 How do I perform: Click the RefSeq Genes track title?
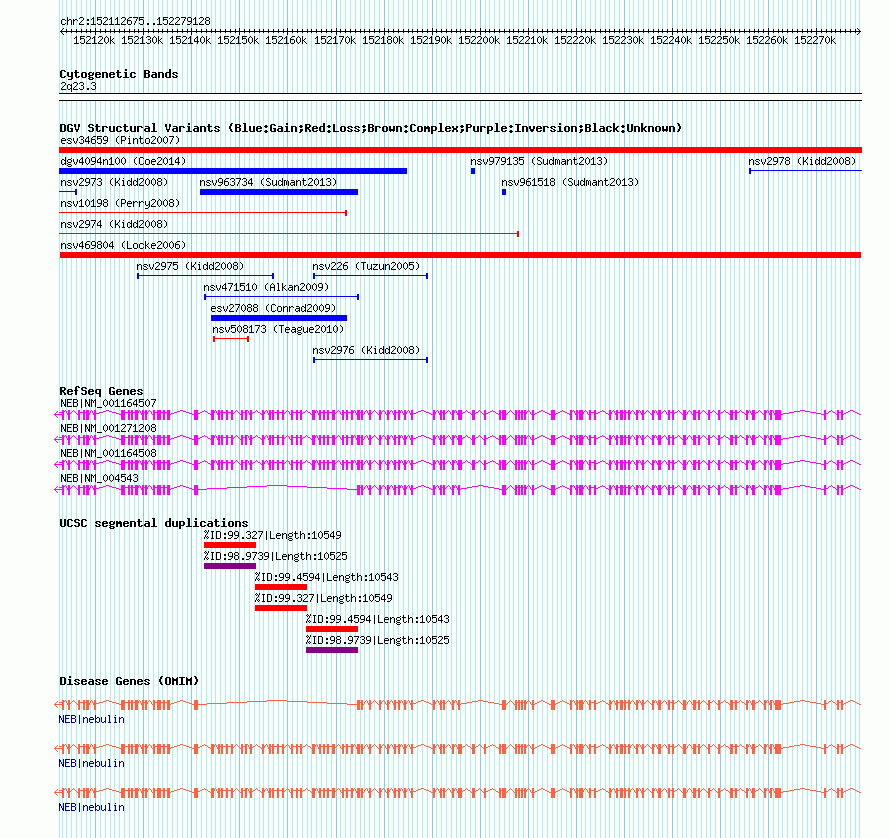coord(101,391)
